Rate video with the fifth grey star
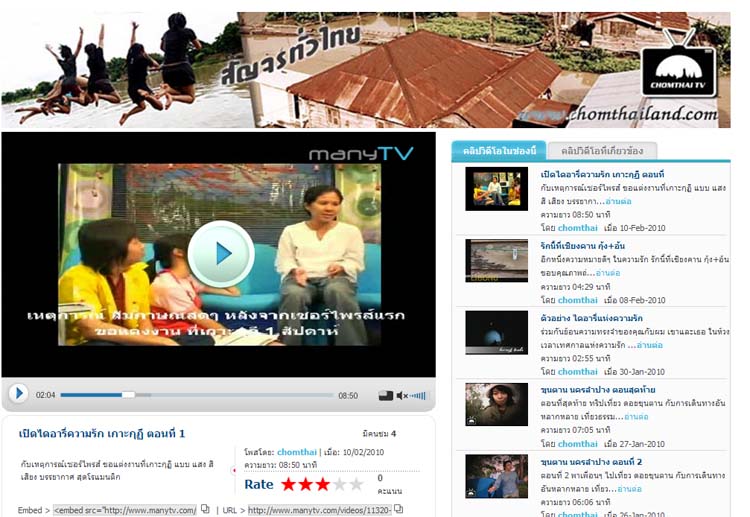Viewport: 750px width, 517px height. click(356, 484)
